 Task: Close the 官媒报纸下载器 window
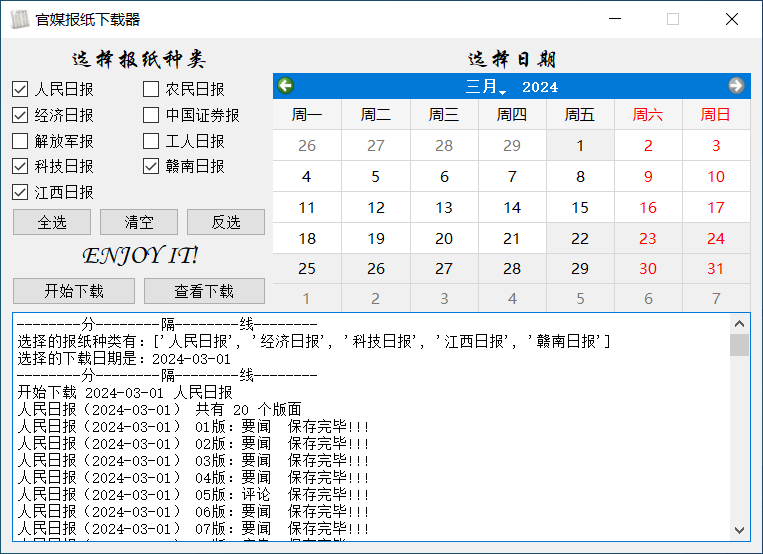click(x=732, y=19)
